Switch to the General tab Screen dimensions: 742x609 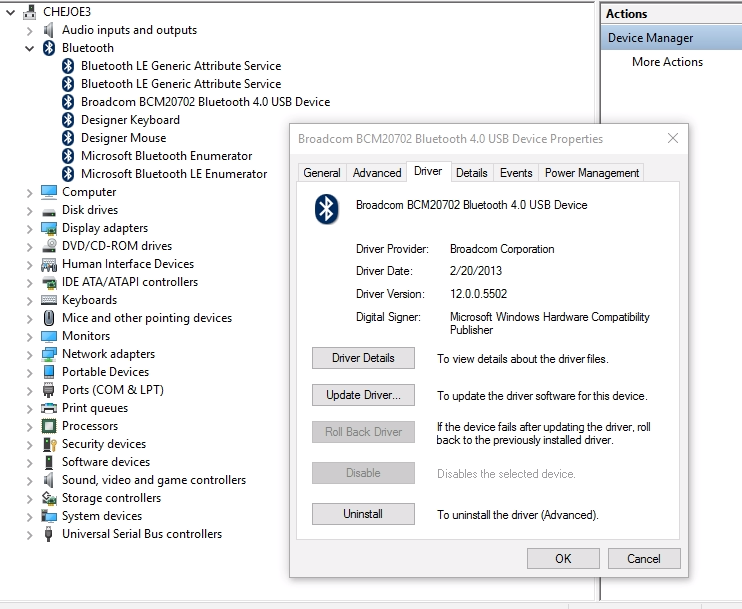coord(322,173)
